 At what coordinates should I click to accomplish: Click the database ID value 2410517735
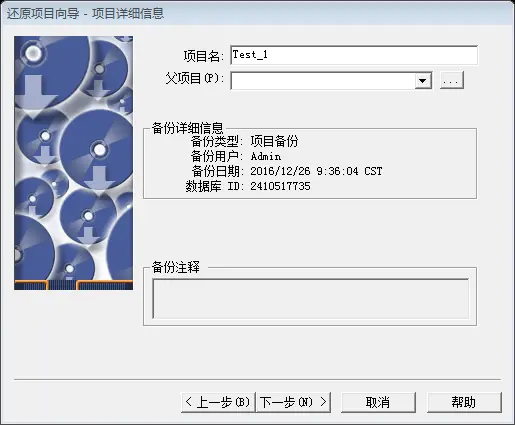[280, 186]
